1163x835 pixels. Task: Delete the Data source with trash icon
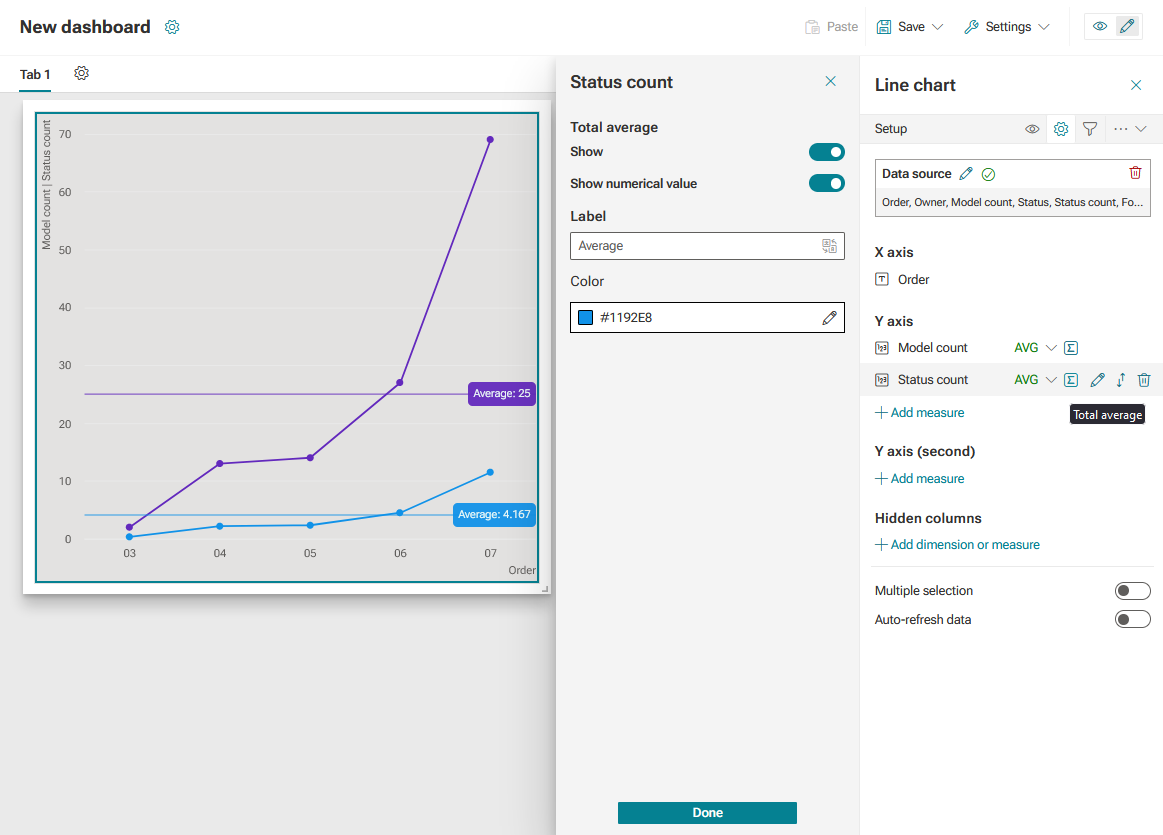1135,173
